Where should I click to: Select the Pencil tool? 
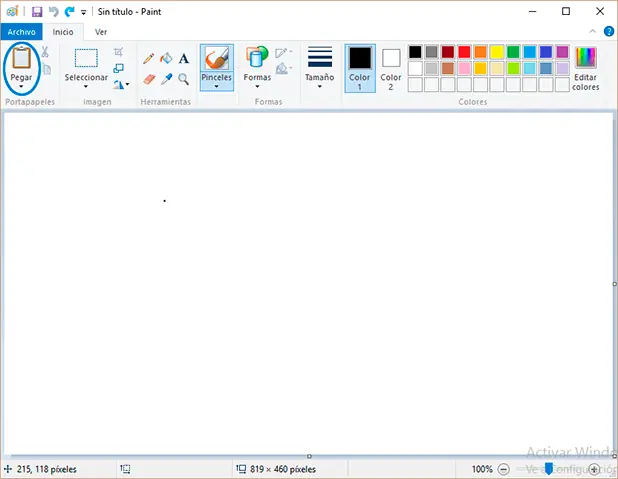(149, 59)
